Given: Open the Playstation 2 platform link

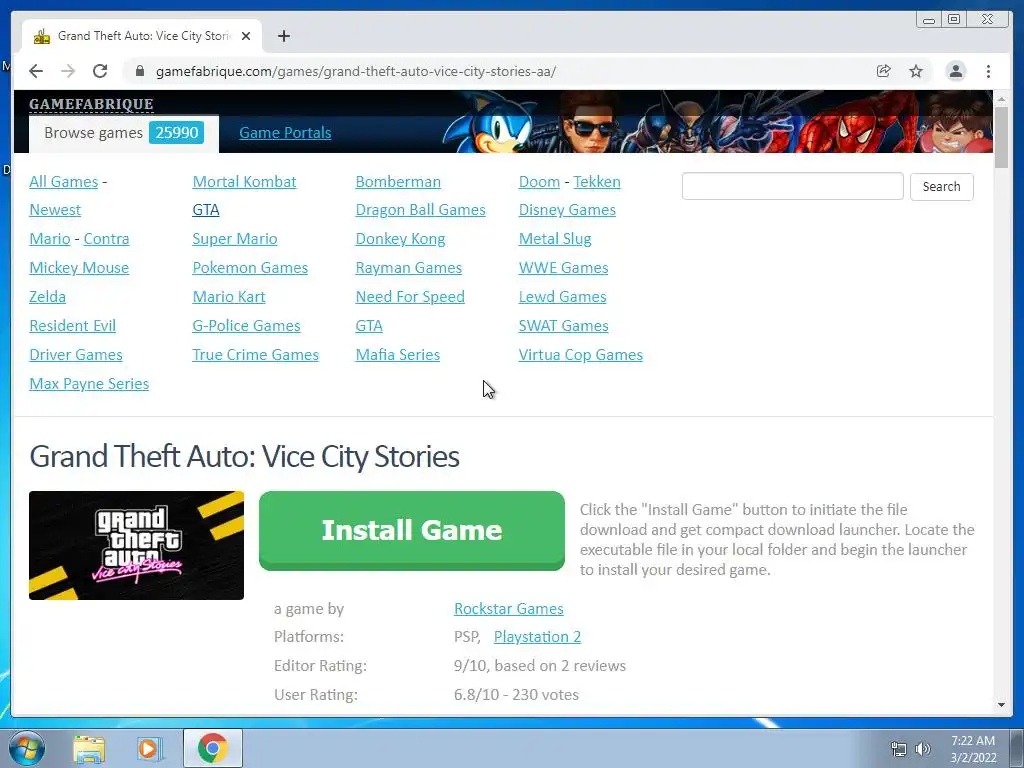Looking at the screenshot, I should point(537,637).
